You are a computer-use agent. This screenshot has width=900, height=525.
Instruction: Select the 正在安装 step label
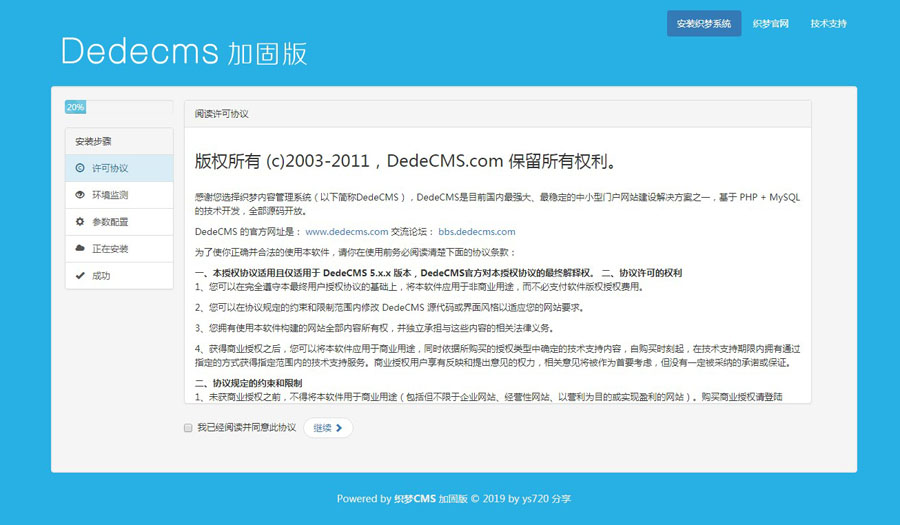click(110, 249)
